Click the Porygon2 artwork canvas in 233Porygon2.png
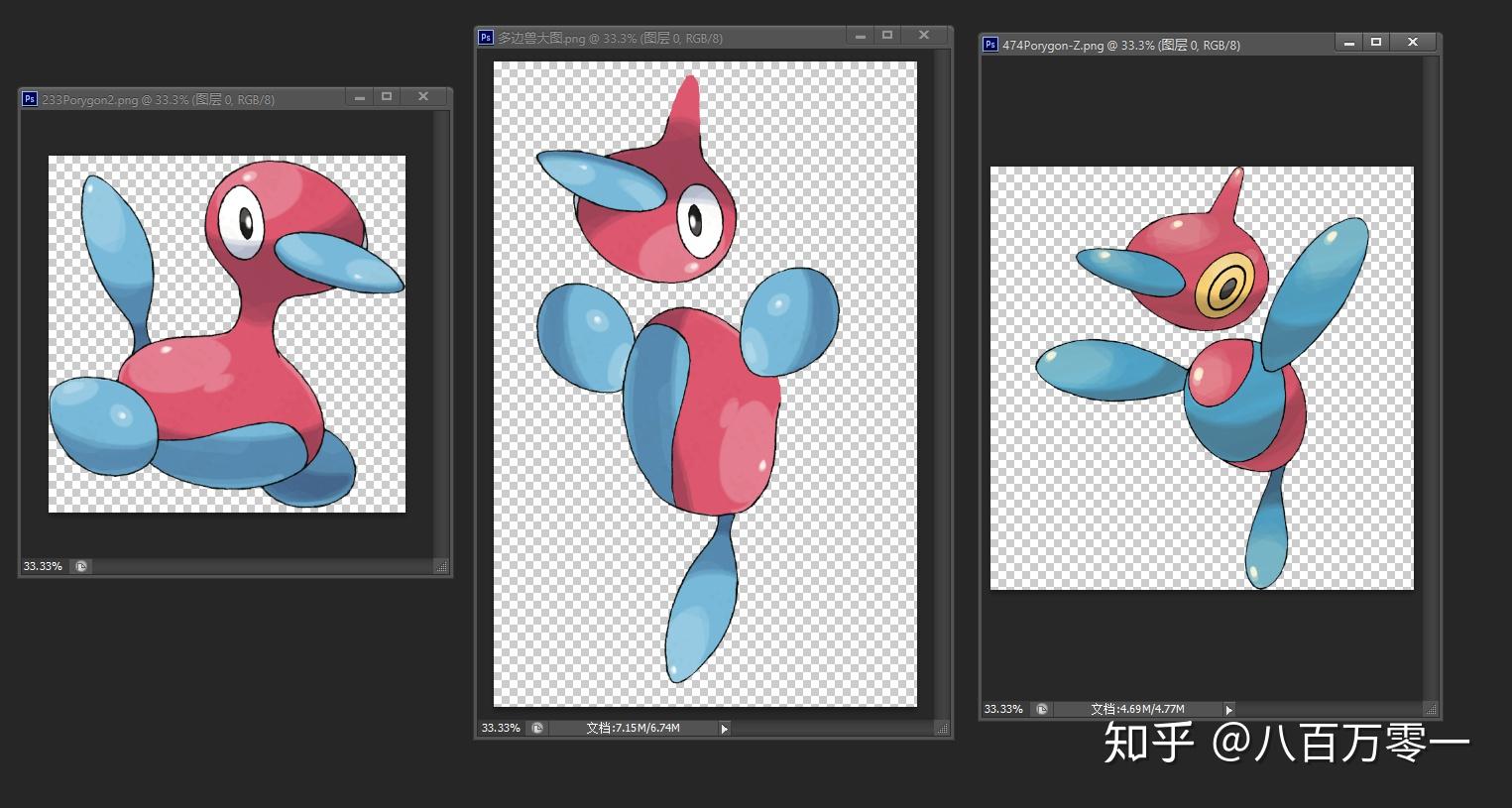 pos(227,334)
